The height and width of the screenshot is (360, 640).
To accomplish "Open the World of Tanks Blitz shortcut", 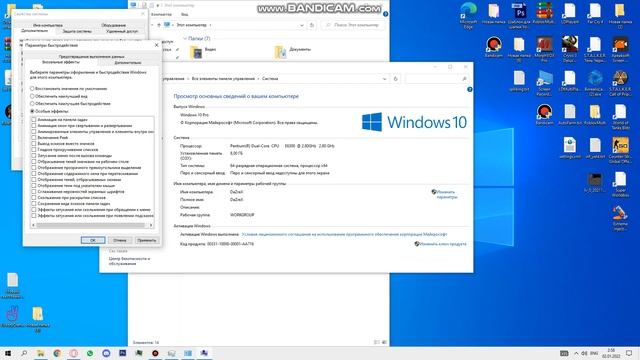I will tap(620, 117).
